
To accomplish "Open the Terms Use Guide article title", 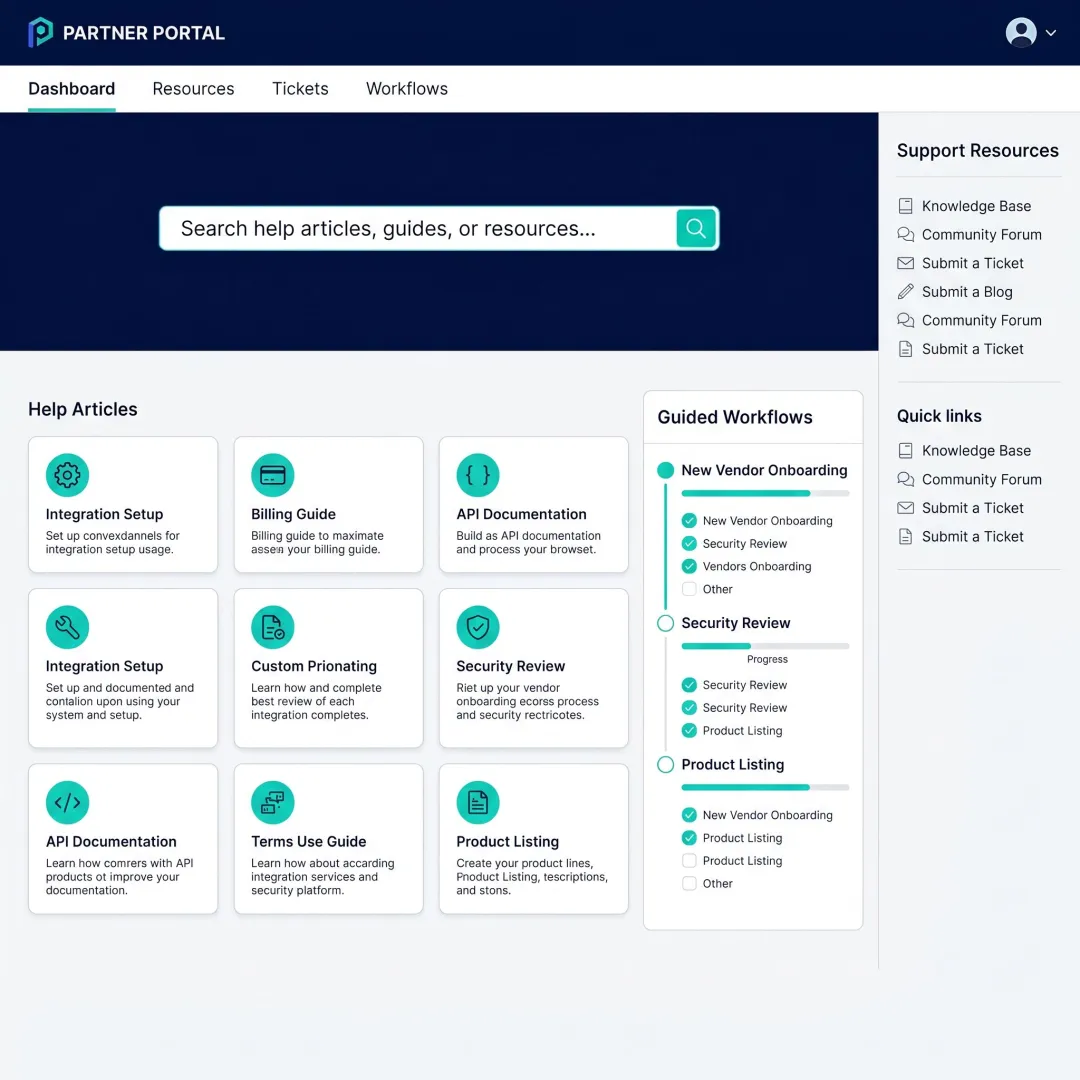I will coord(309,842).
